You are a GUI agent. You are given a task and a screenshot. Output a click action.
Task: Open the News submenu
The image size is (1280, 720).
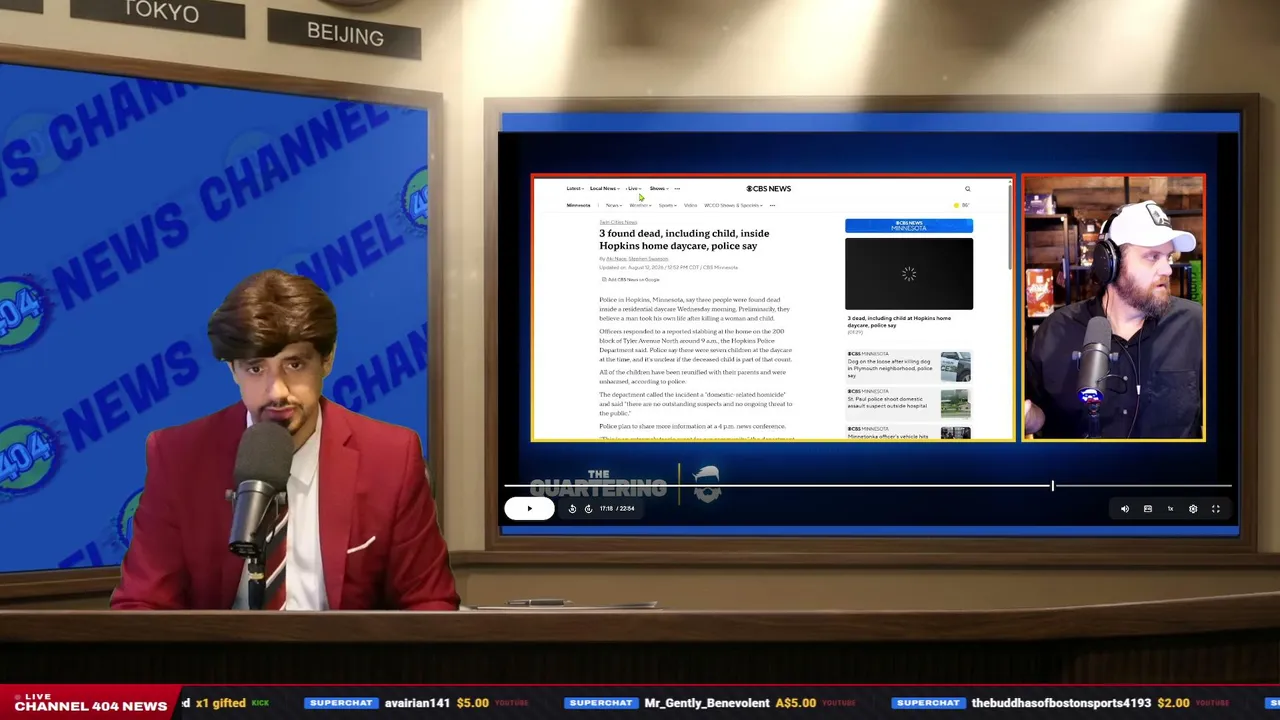(x=613, y=205)
